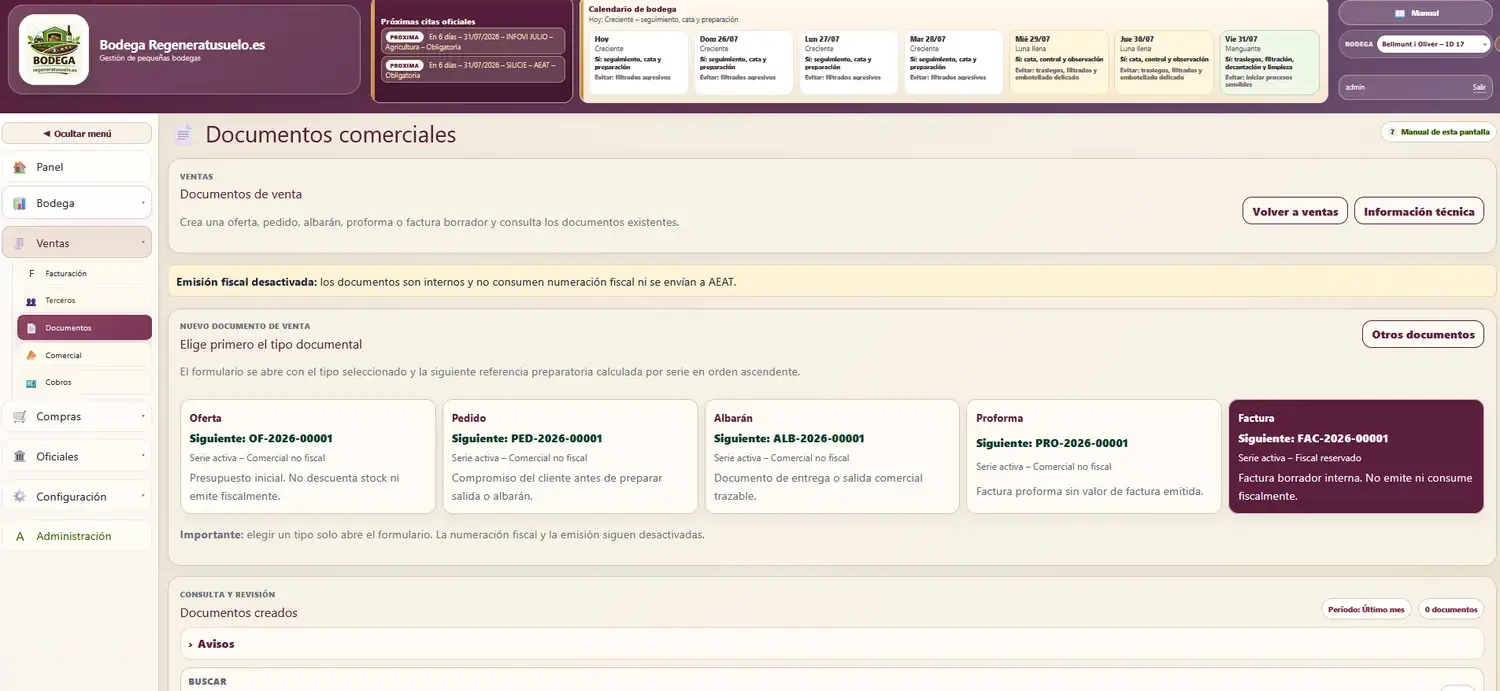Open Terceros under Ventas

pos(84,300)
